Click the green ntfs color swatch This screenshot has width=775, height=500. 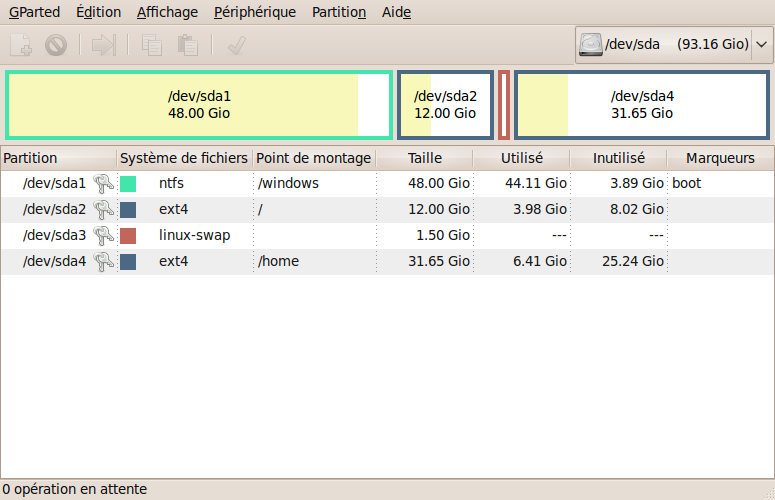pos(128,184)
